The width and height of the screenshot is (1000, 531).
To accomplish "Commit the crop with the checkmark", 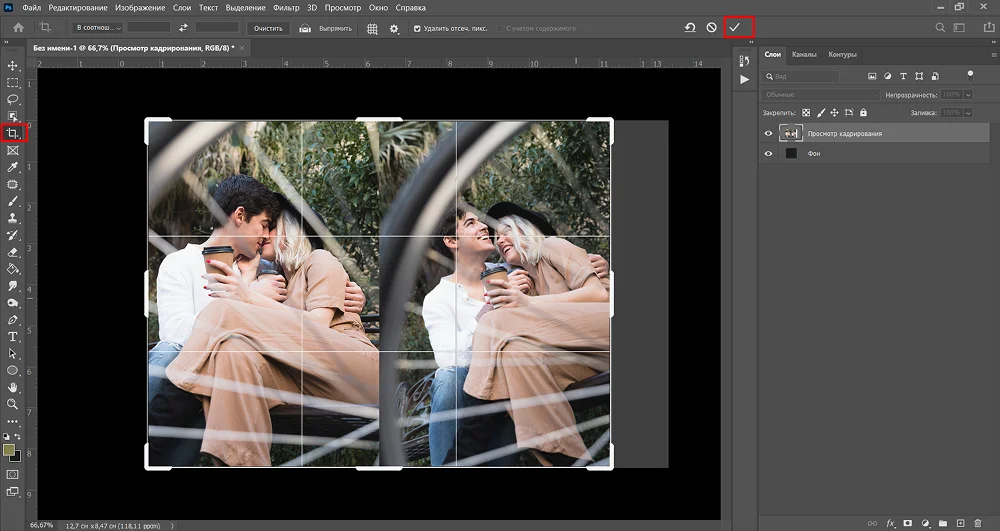I will [735, 27].
